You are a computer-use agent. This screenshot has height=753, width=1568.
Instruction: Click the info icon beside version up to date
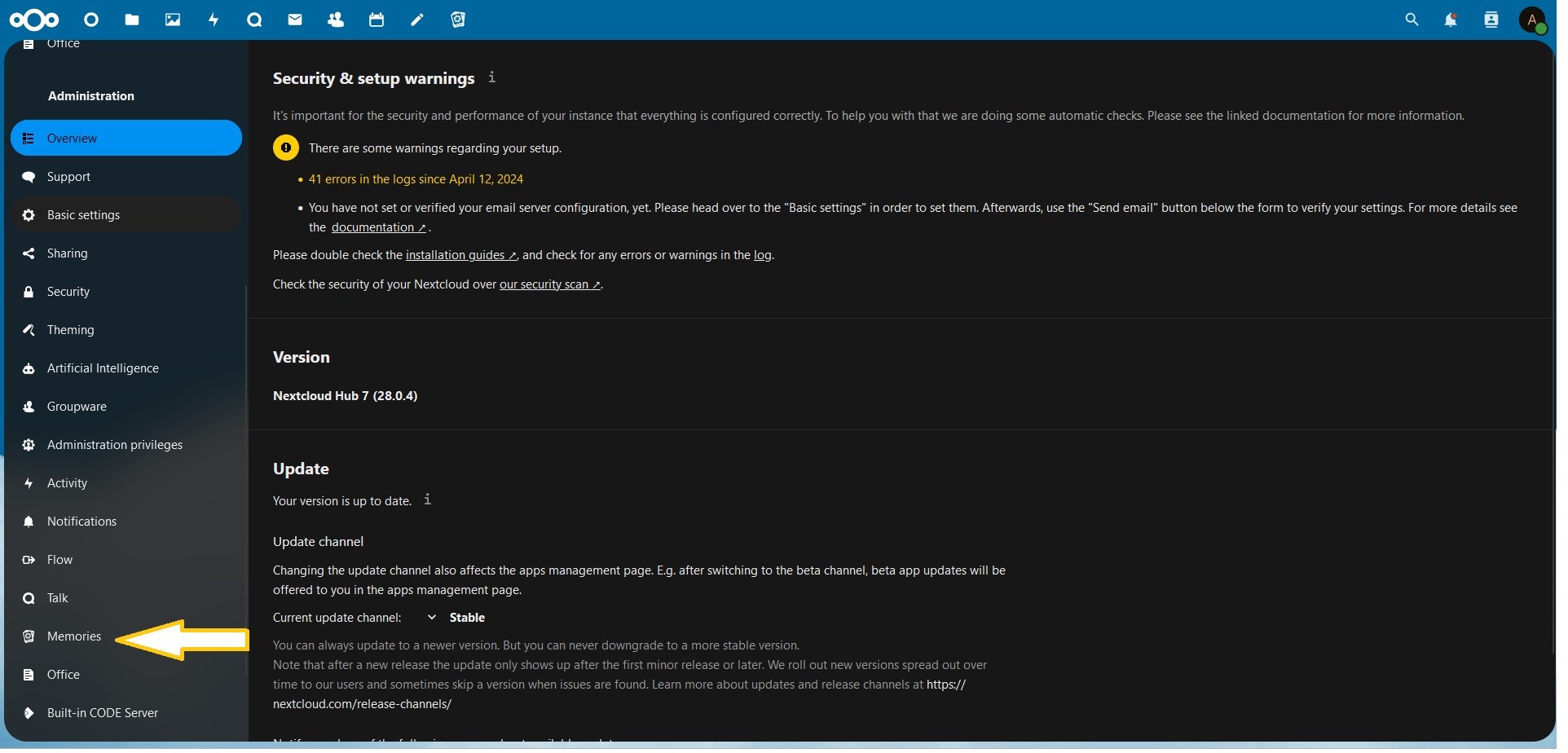pyautogui.click(x=432, y=502)
